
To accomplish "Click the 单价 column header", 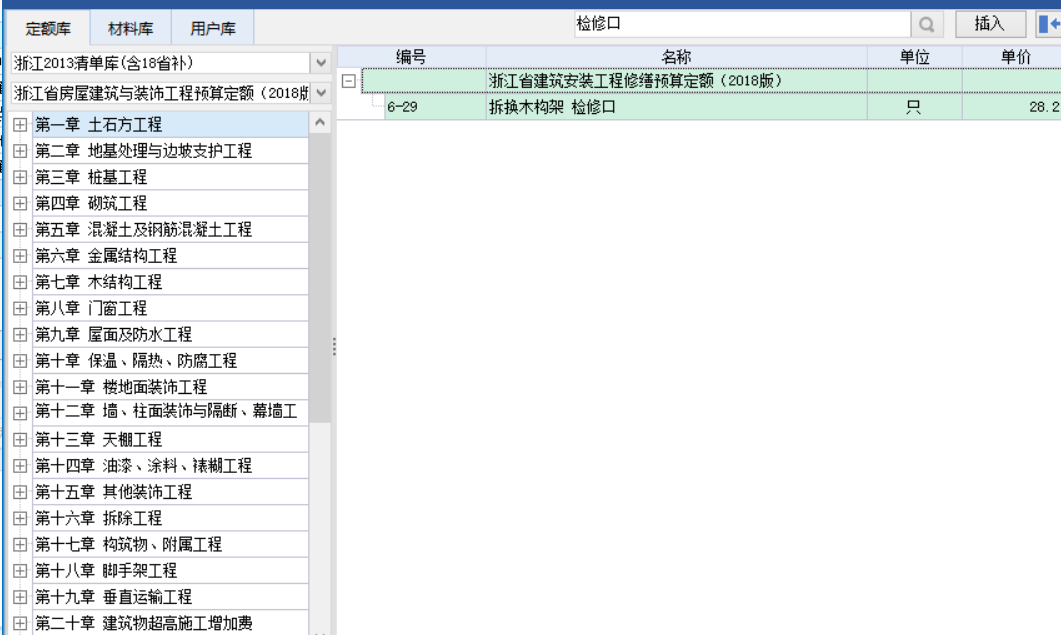I will pyautogui.click(x=1012, y=57).
